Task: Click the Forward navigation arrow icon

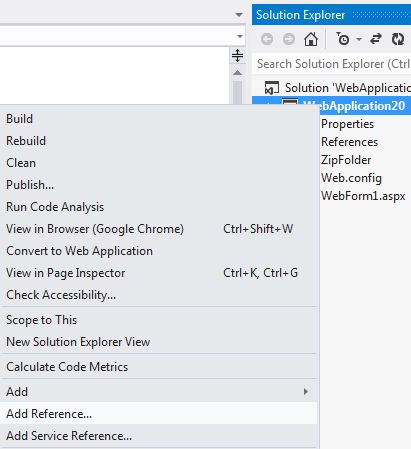Action: click(x=289, y=39)
